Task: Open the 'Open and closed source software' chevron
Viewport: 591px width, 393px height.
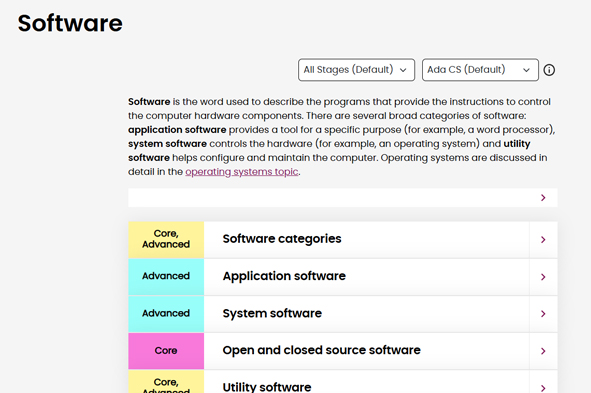Action: tap(543, 351)
